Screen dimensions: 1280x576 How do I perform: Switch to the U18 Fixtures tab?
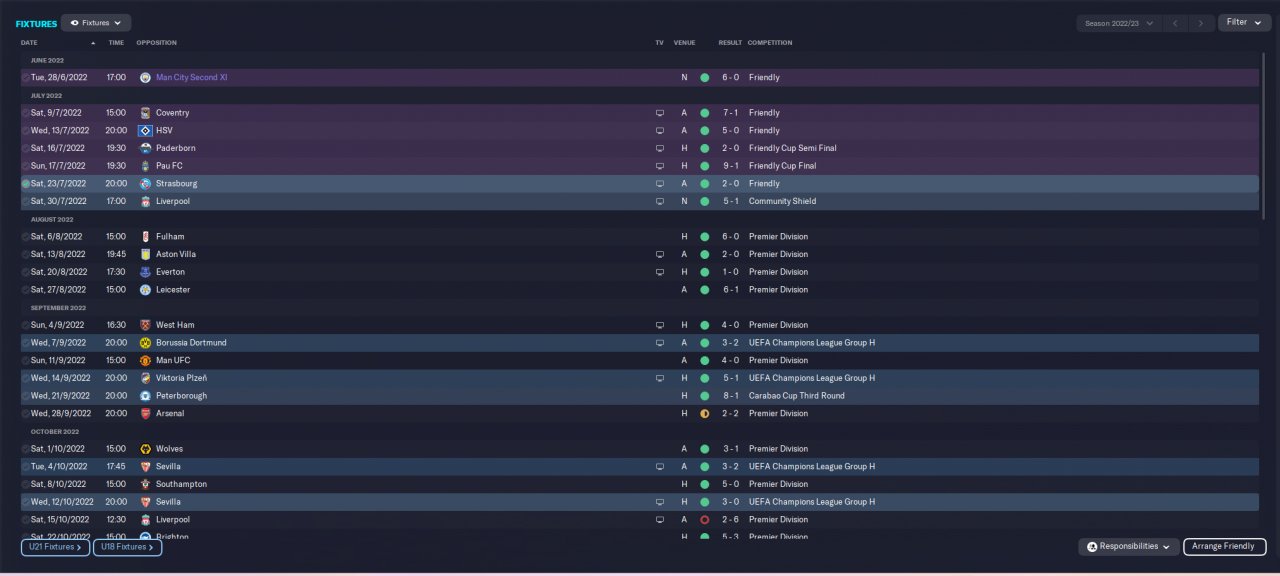tap(127, 547)
